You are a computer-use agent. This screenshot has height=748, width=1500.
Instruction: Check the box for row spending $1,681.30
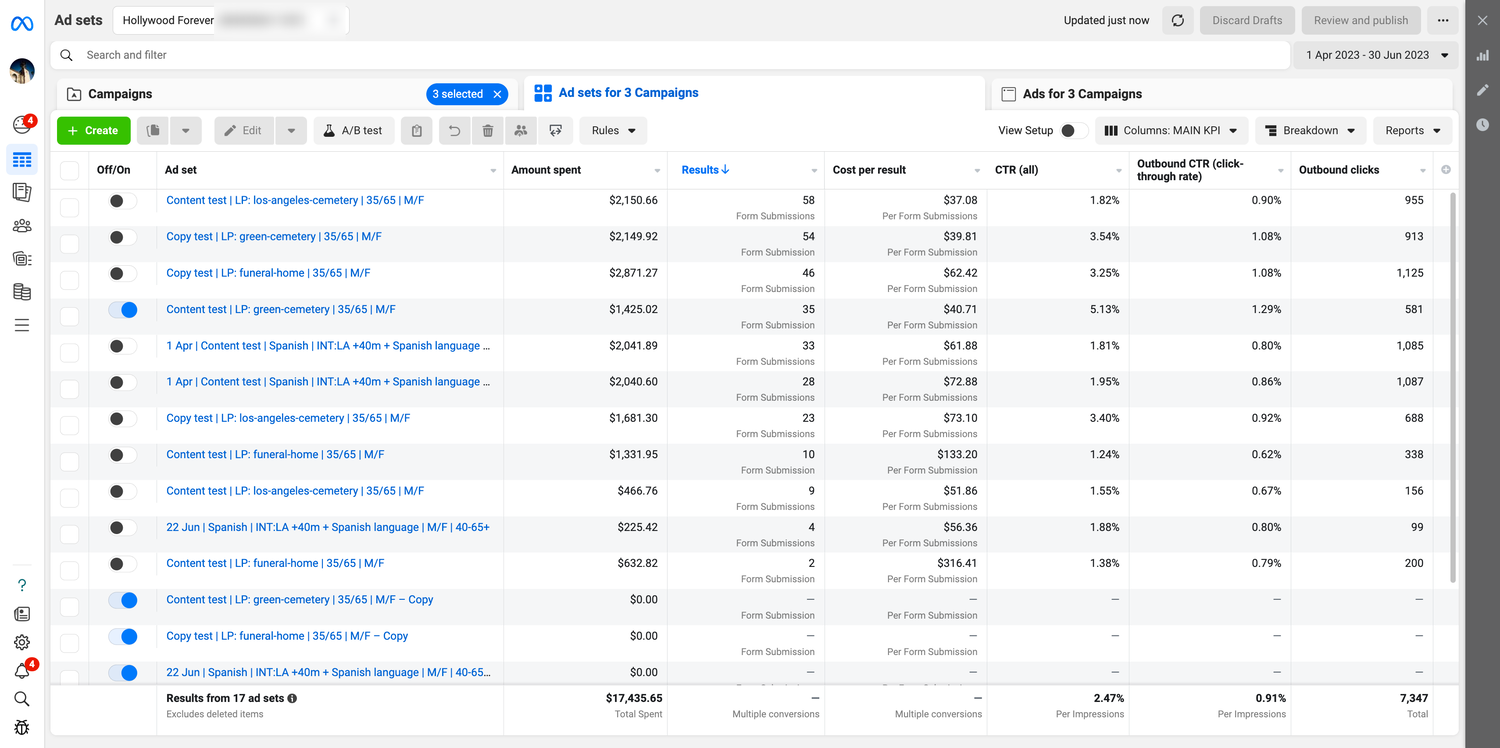tap(69, 425)
